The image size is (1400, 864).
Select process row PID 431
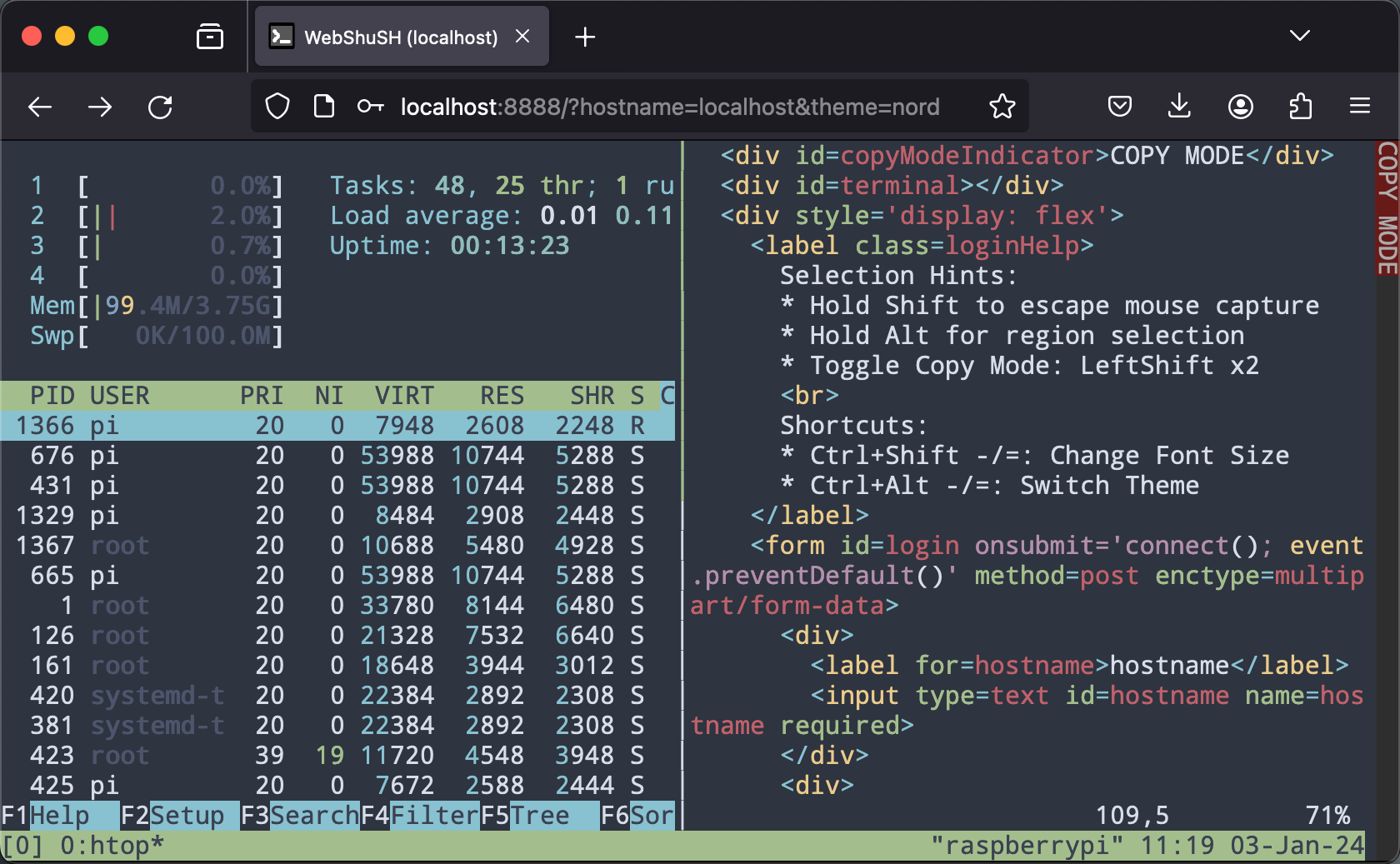[337, 486]
